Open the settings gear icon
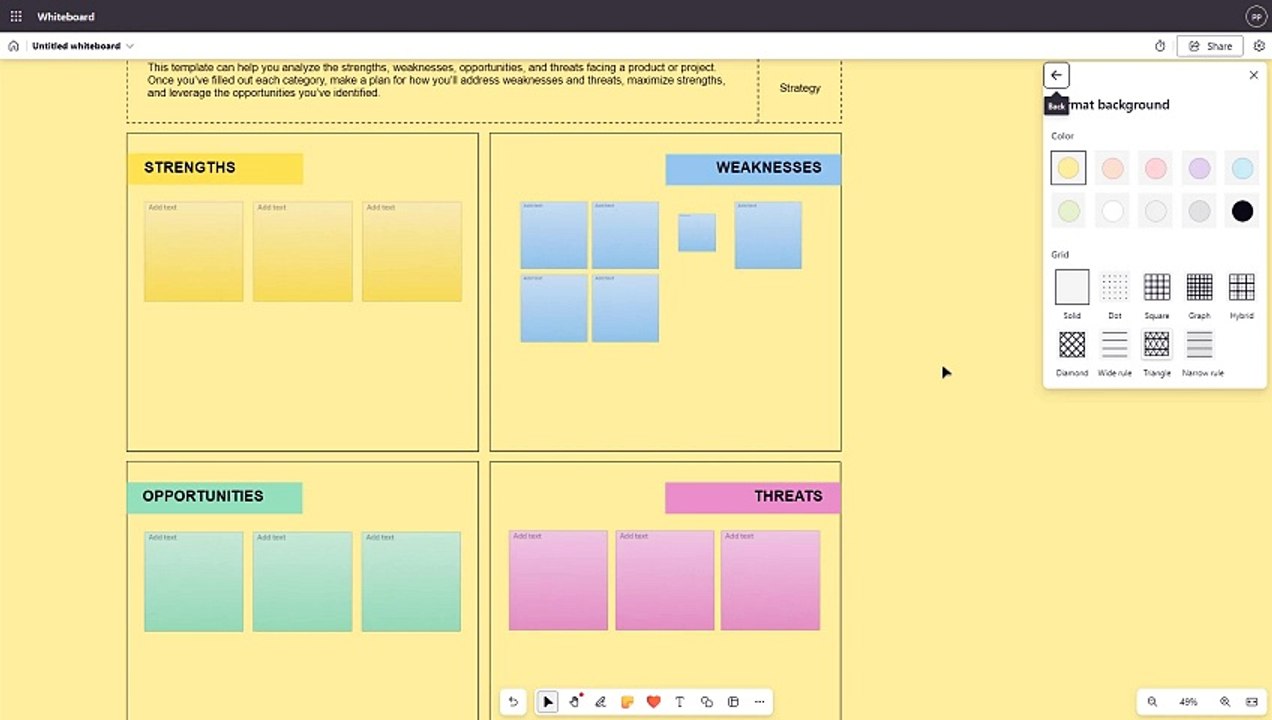The width and height of the screenshot is (1272, 720). tap(1259, 46)
